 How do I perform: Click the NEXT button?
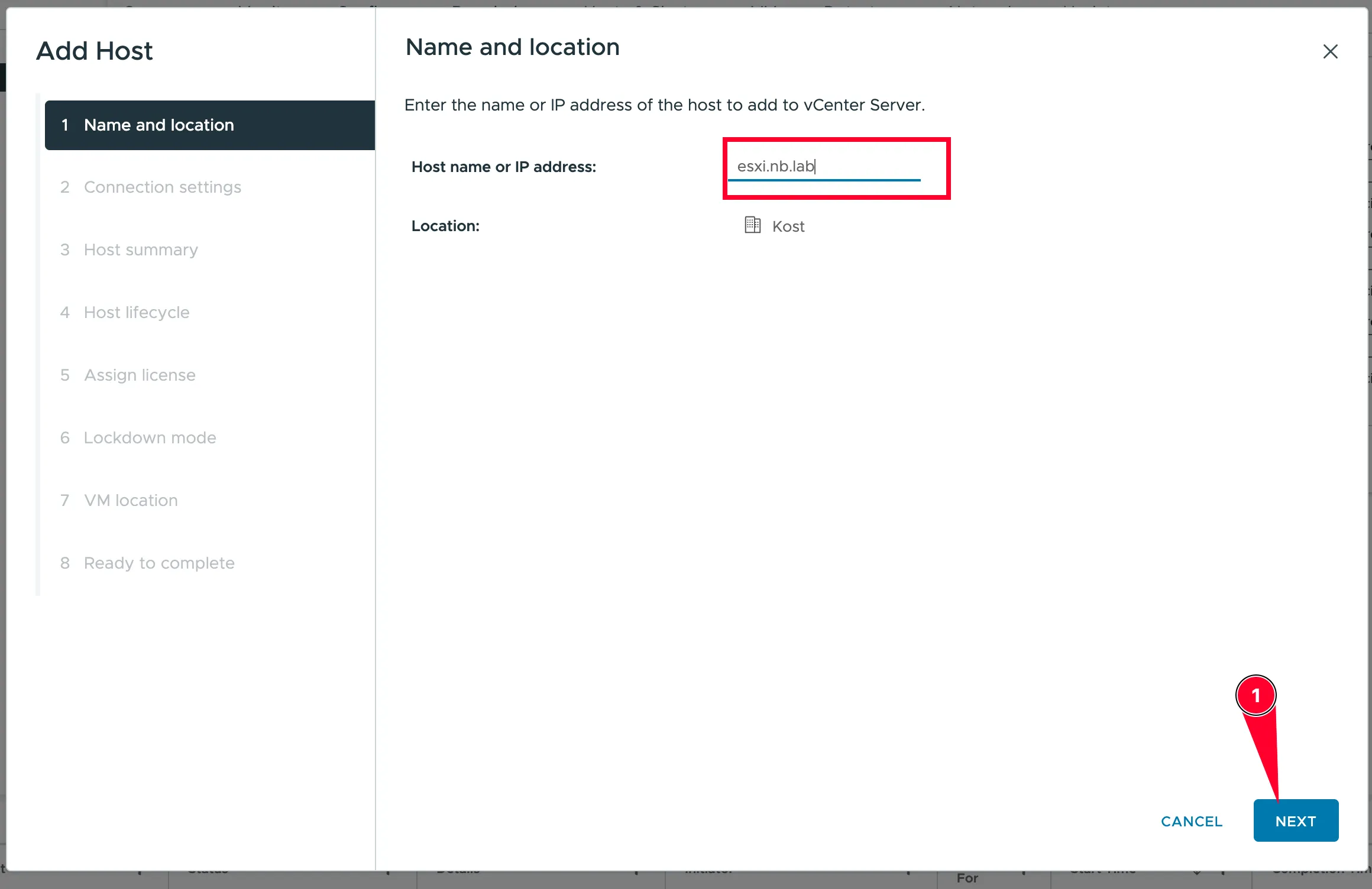(x=1296, y=820)
